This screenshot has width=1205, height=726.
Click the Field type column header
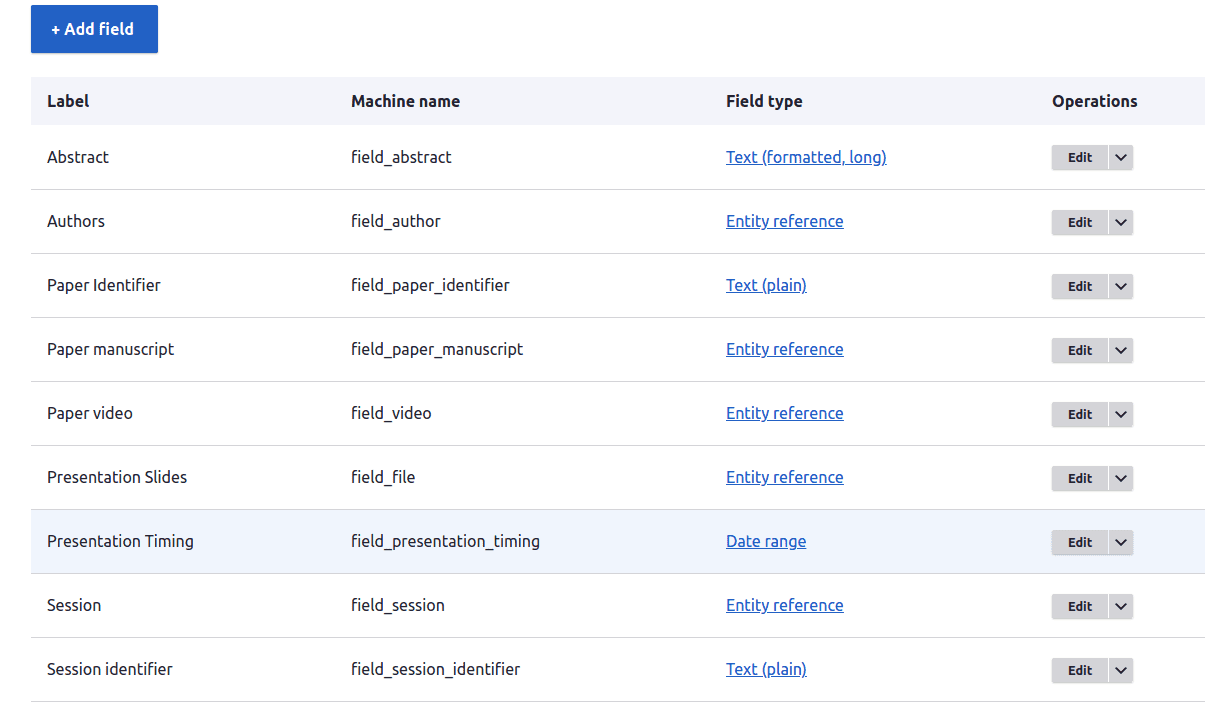click(764, 101)
